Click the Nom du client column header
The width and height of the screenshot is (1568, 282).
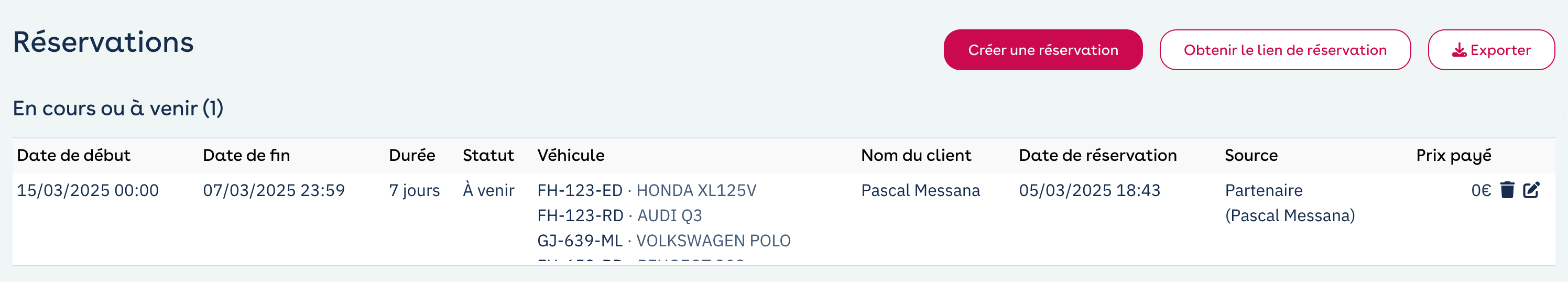pos(916,155)
